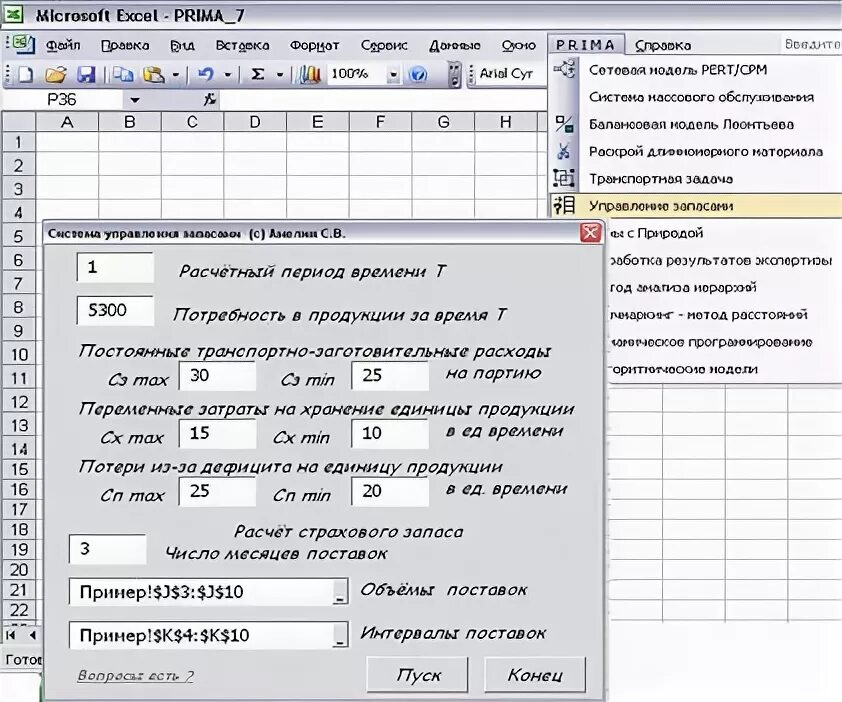Click the Вопросы есть? link
The width and height of the screenshot is (842, 702).
click(136, 675)
